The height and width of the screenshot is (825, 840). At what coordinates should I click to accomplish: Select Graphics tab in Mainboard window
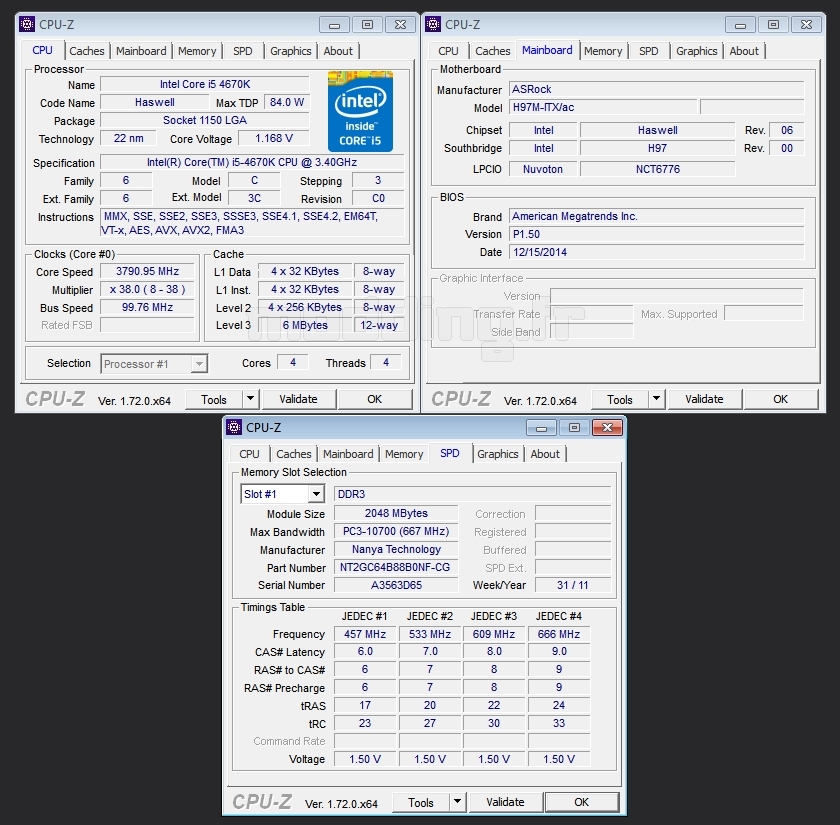(696, 51)
